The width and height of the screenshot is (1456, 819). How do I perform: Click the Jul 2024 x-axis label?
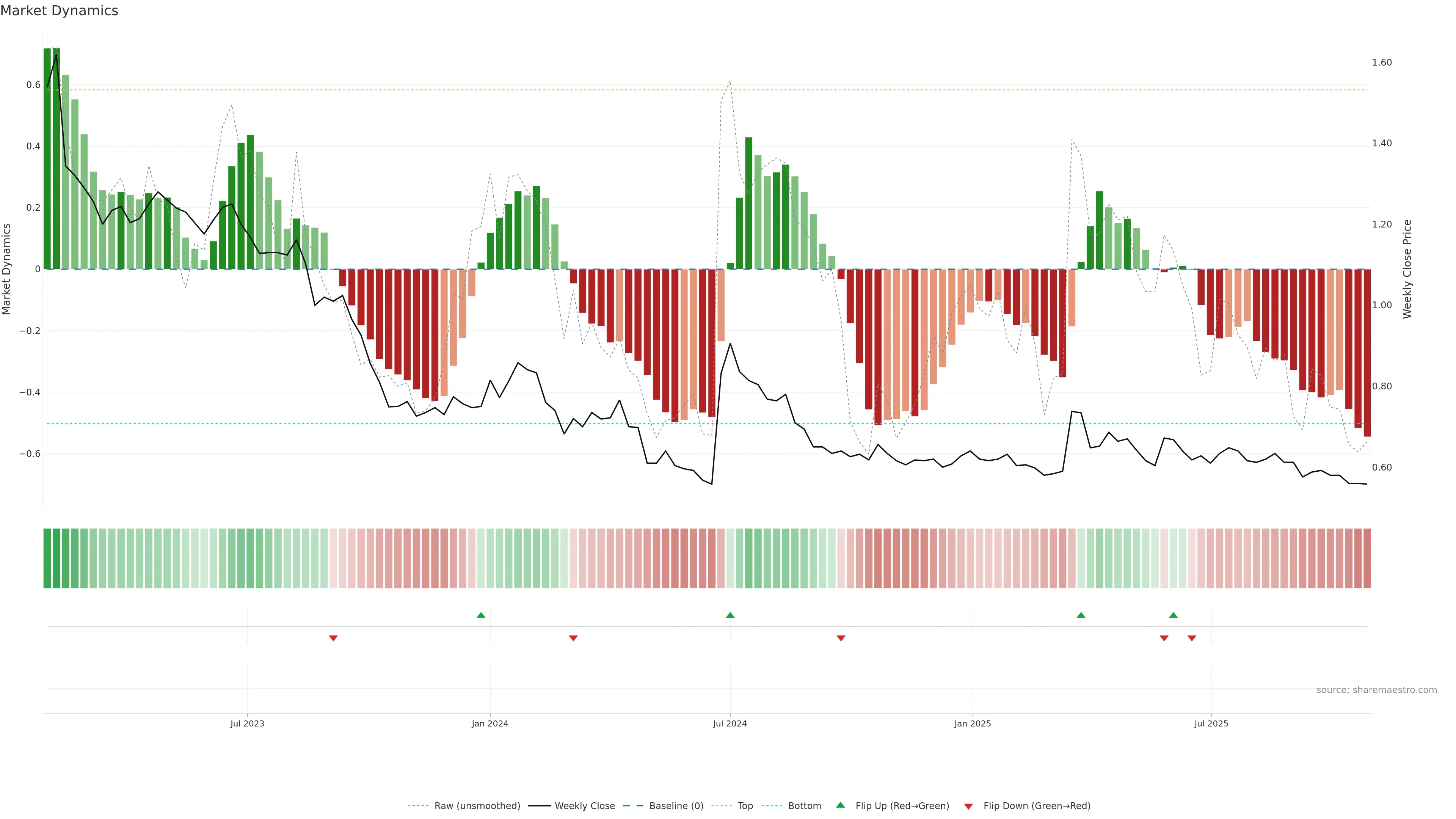tap(730, 723)
